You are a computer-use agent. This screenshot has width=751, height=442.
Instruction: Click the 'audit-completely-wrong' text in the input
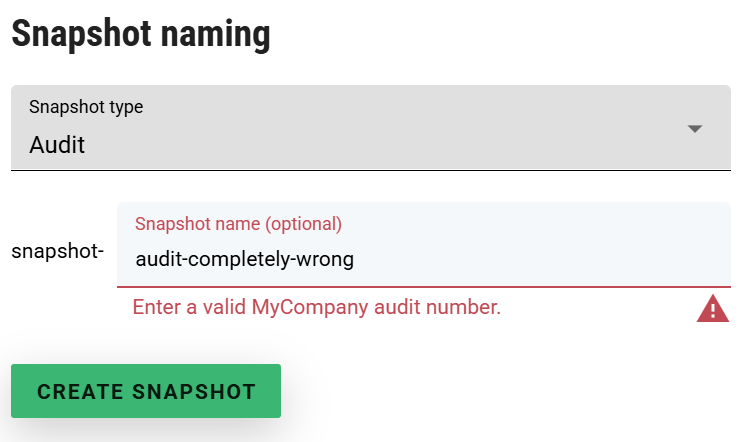click(x=244, y=260)
